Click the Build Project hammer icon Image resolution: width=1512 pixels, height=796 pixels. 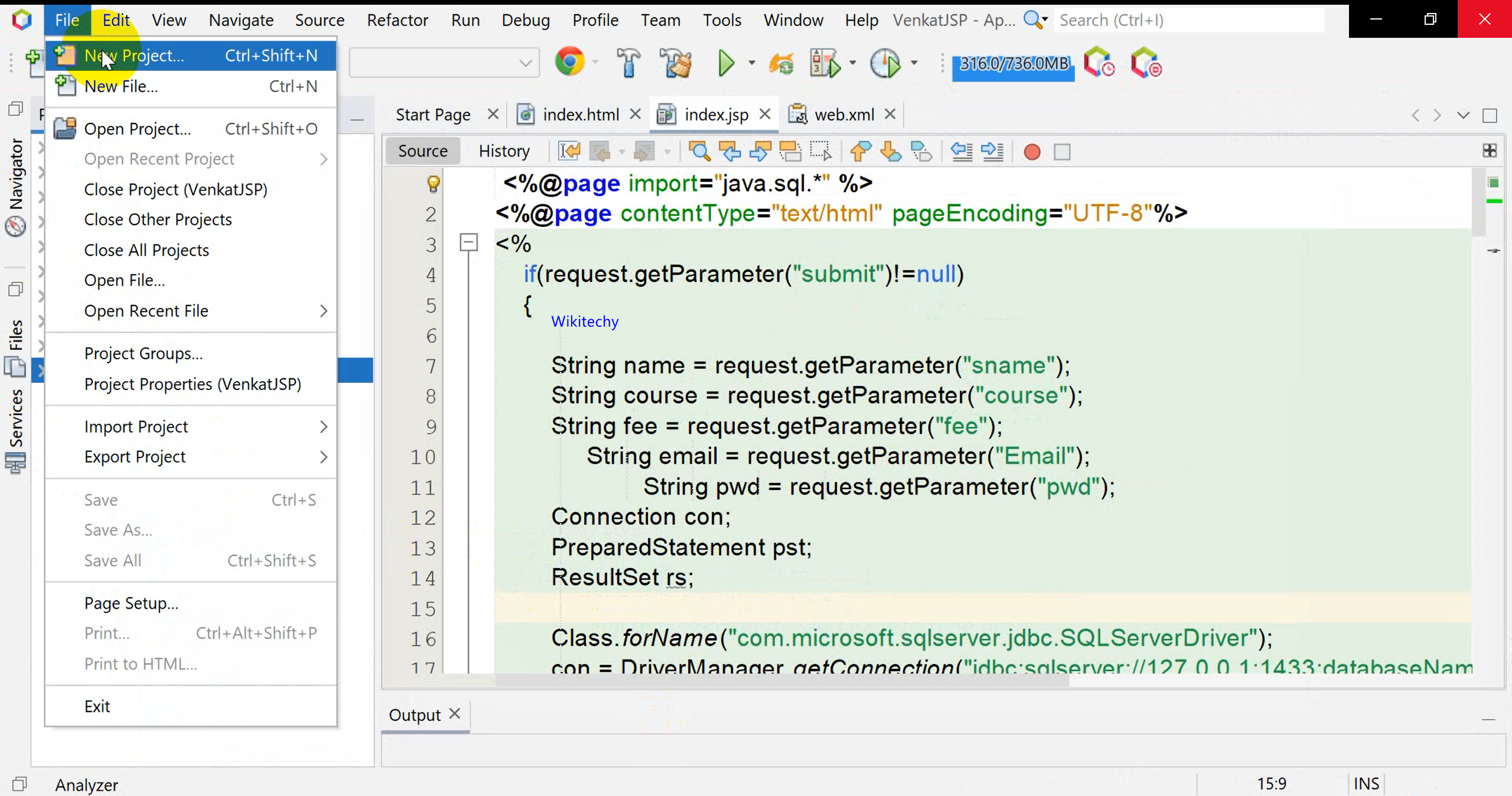tap(628, 63)
